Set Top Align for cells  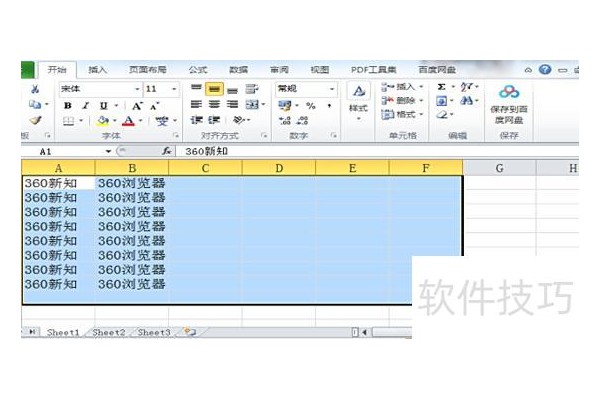point(196,89)
